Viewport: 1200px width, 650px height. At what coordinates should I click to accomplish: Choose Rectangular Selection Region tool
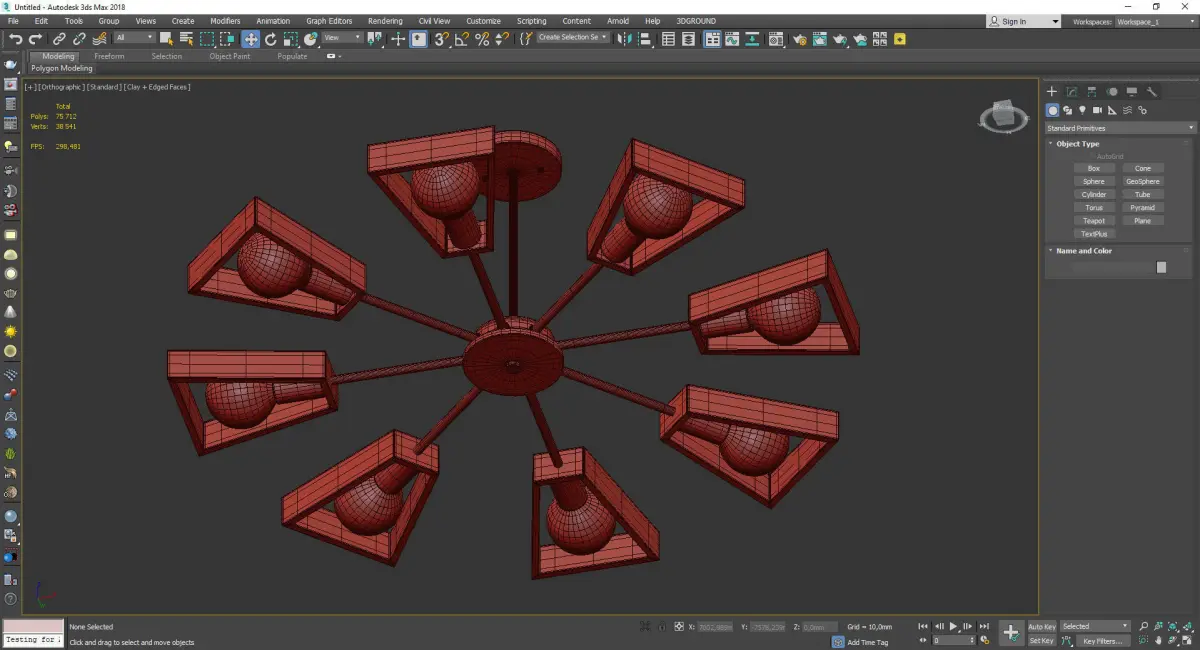[x=207, y=39]
